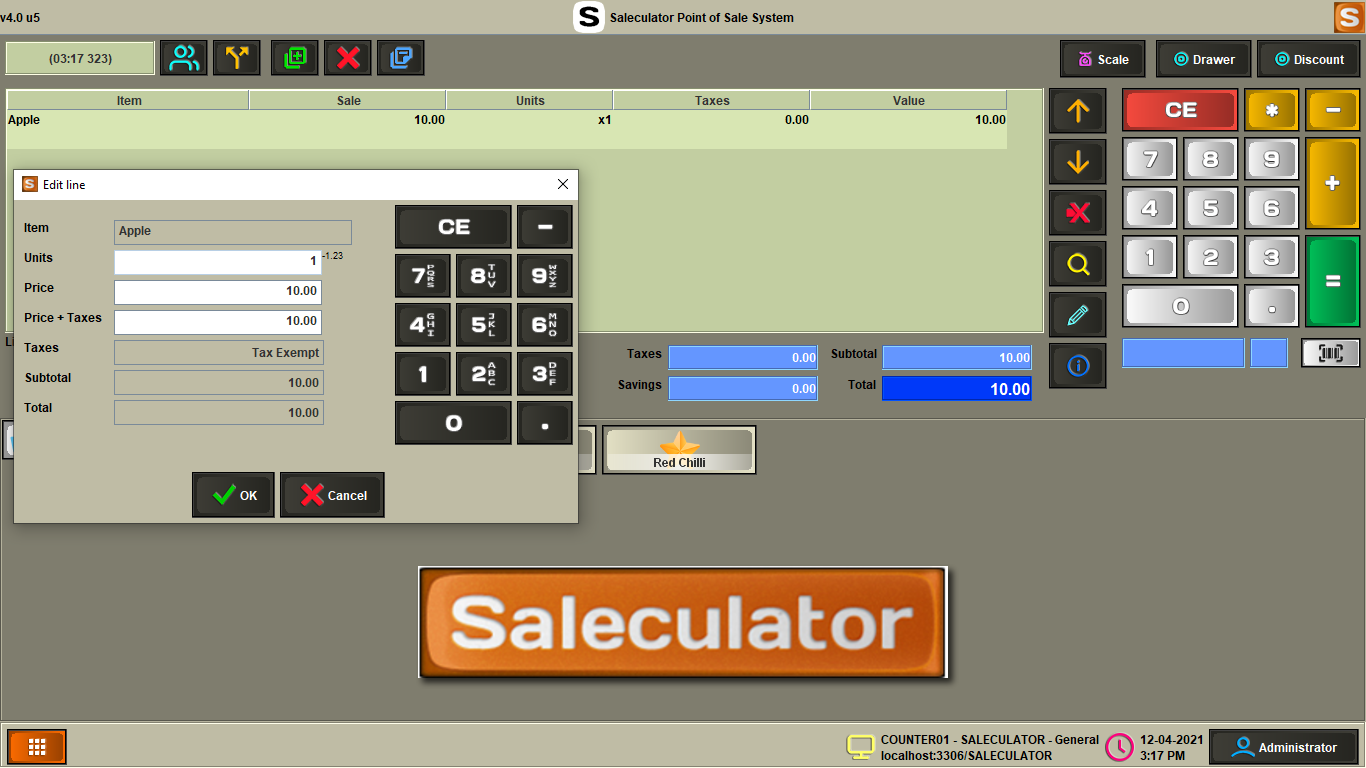Image resolution: width=1366 pixels, height=768 pixels.
Task: Tap the 1 key in Edit line dialog
Action: coord(423,374)
